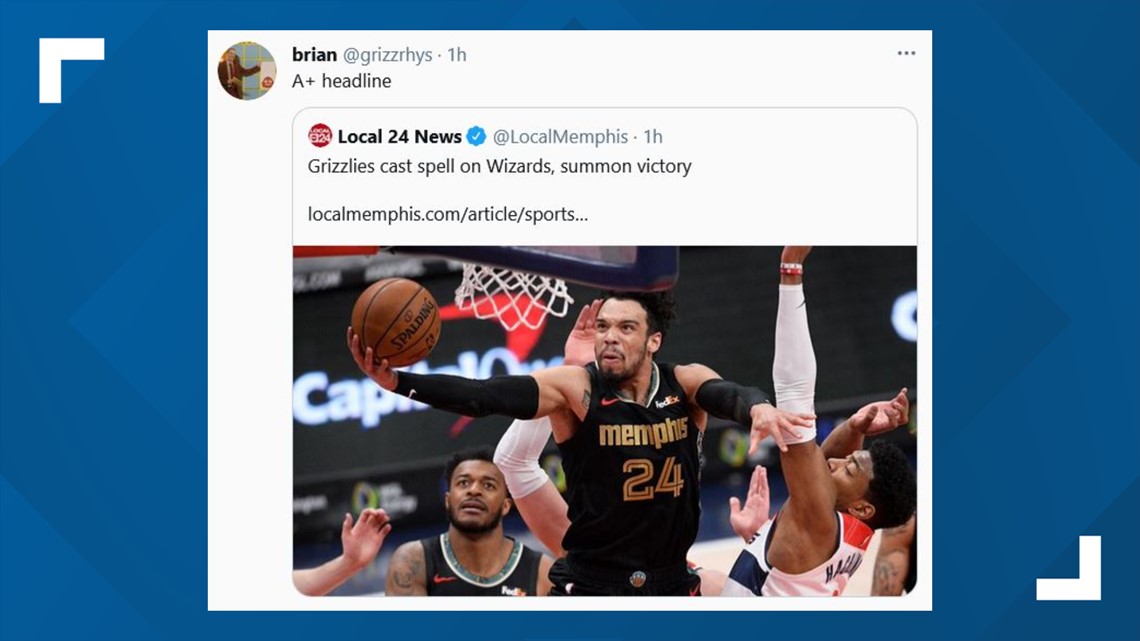Viewport: 1140px width, 641px height.
Task: Click the Local 24 News logo avatar
Action: click(x=320, y=136)
